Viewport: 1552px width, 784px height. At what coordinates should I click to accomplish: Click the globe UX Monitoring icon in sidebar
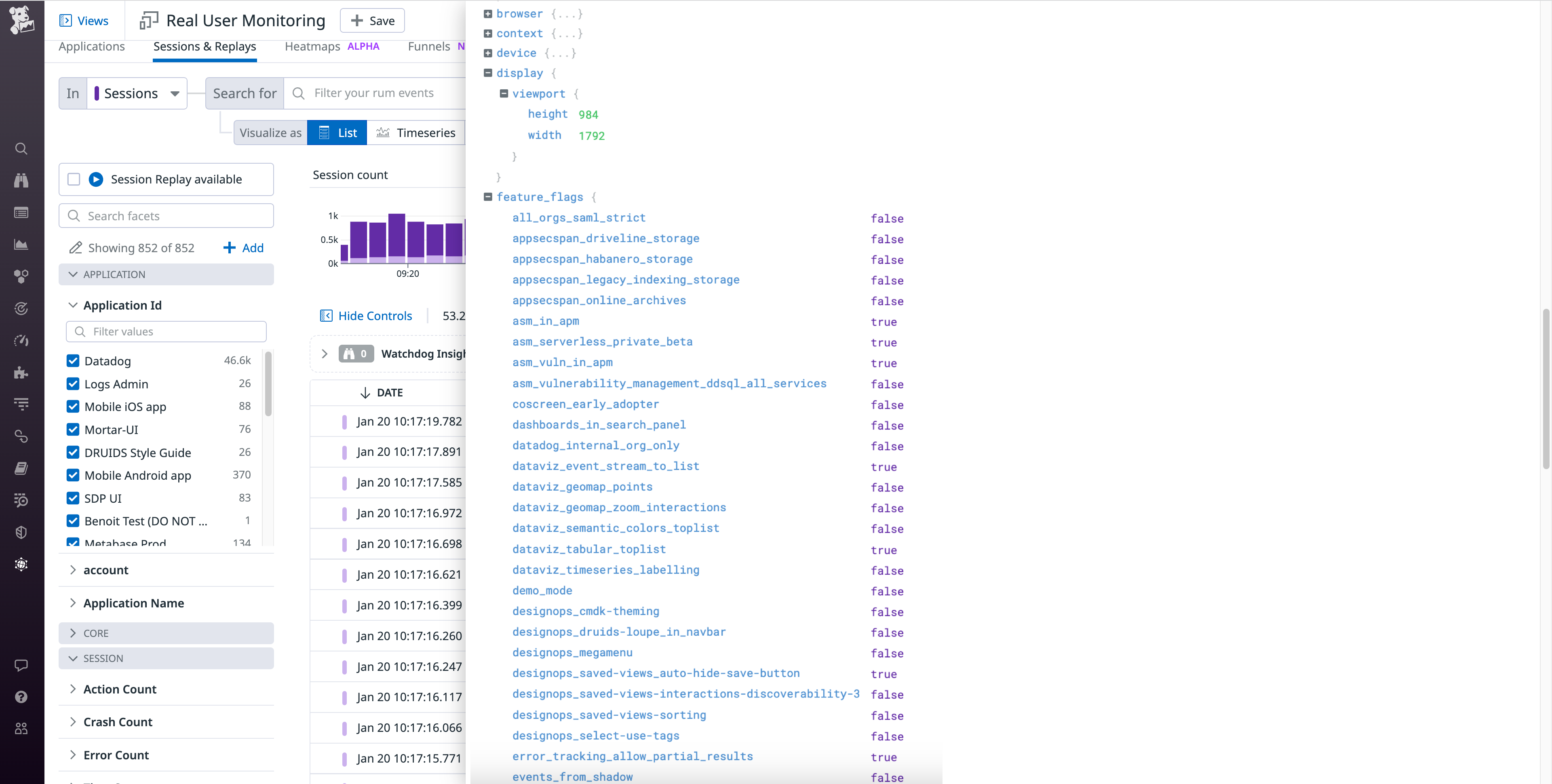21,564
